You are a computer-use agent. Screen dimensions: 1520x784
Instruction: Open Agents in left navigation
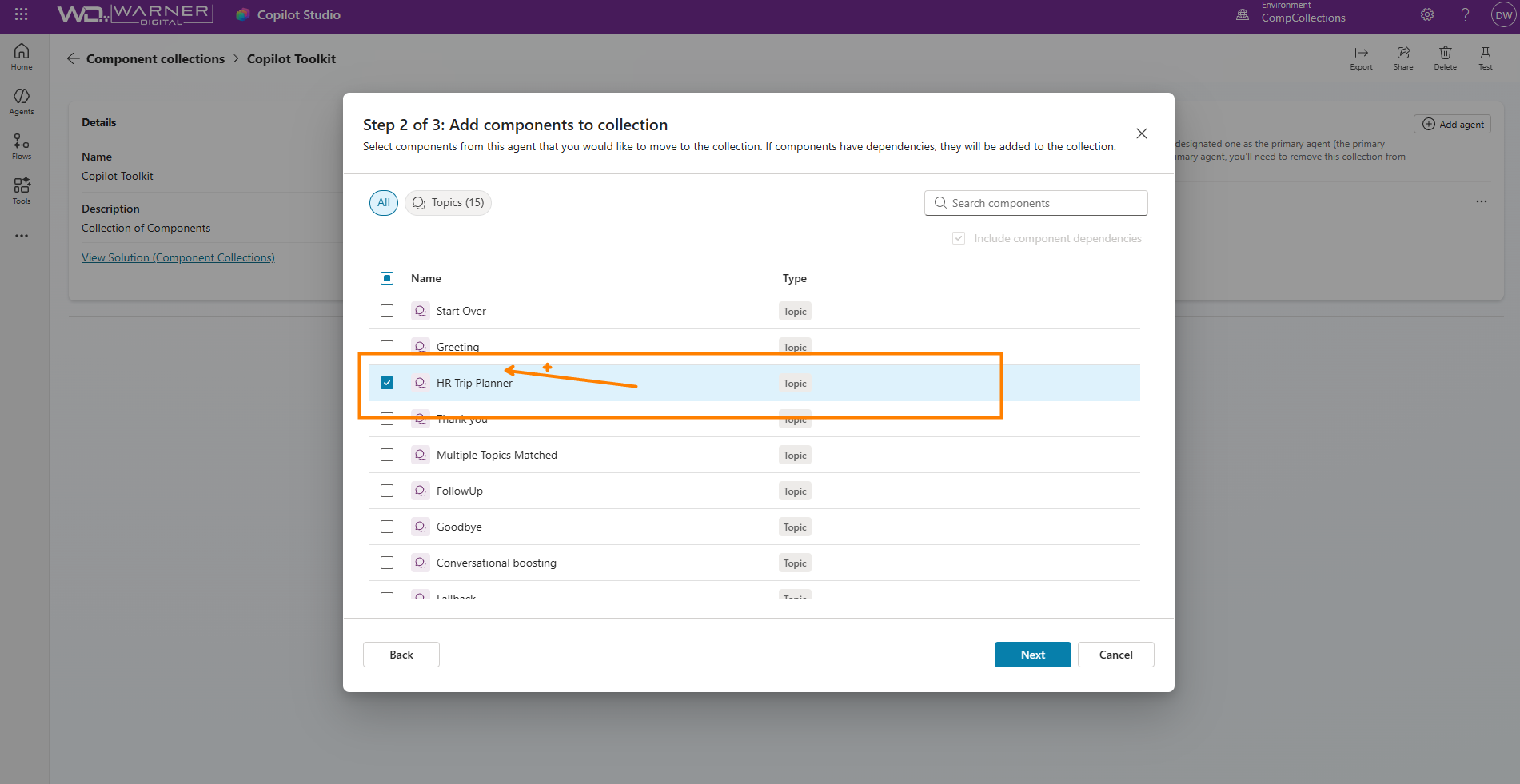click(x=22, y=101)
